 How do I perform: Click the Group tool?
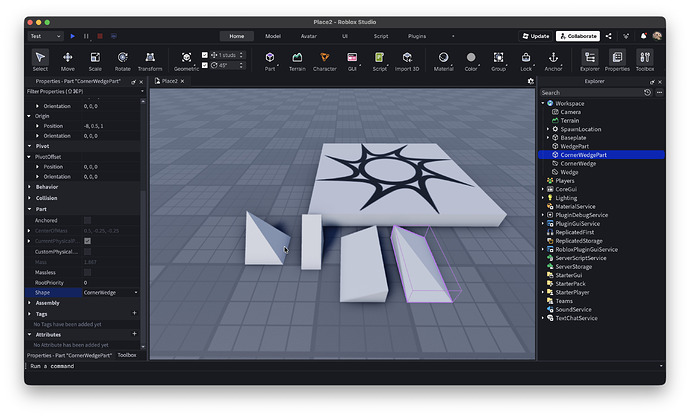[498, 60]
